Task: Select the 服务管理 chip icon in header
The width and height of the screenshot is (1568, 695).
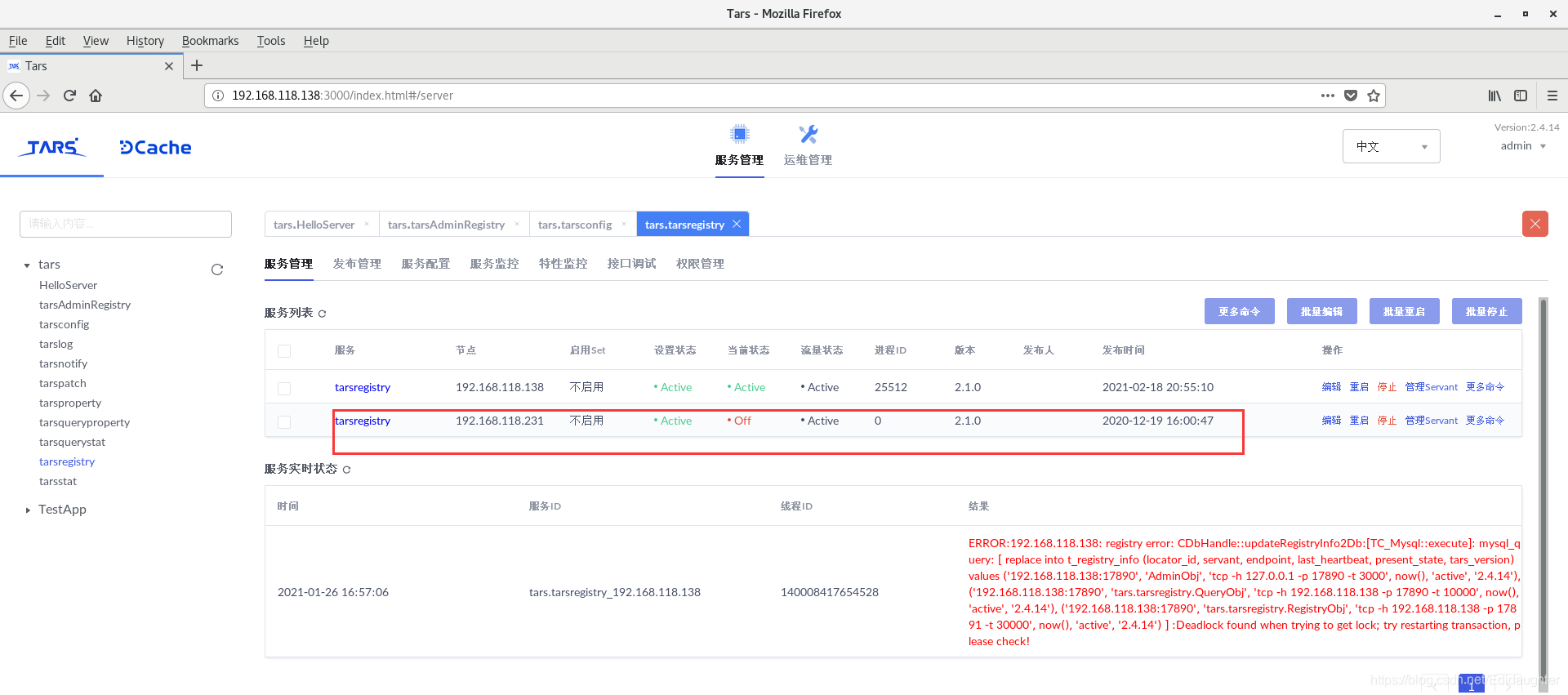Action: click(x=739, y=134)
